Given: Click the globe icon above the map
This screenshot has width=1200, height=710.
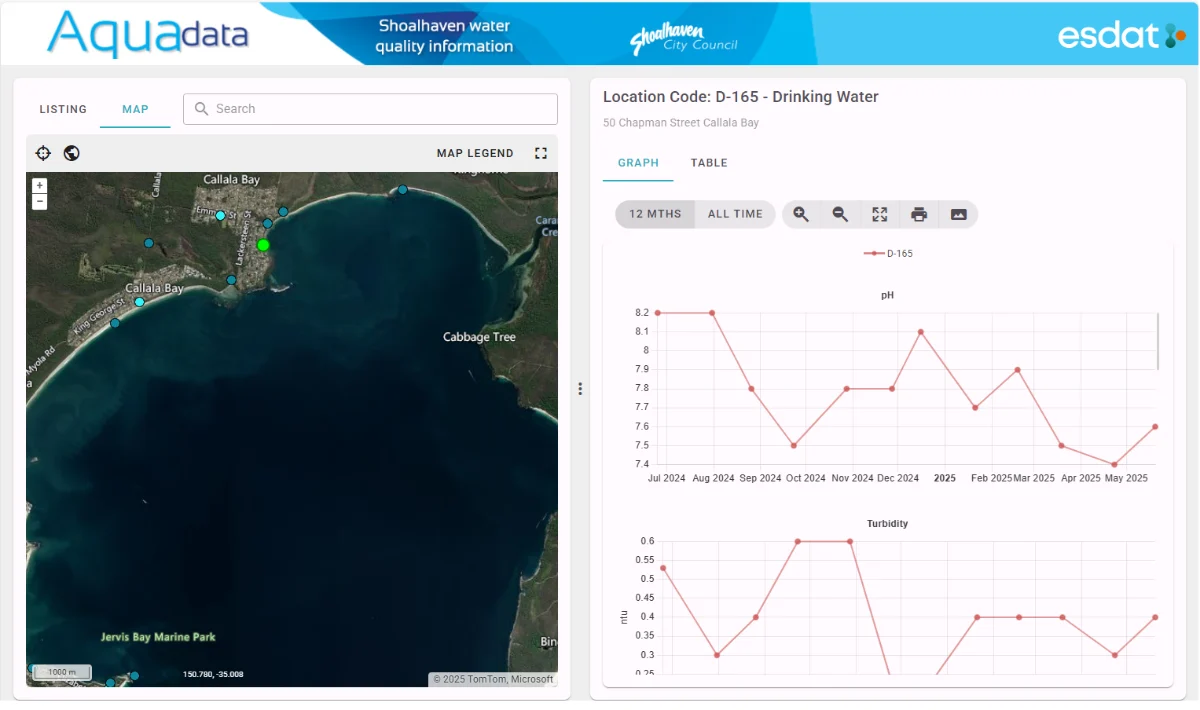Looking at the screenshot, I should pyautogui.click(x=71, y=153).
